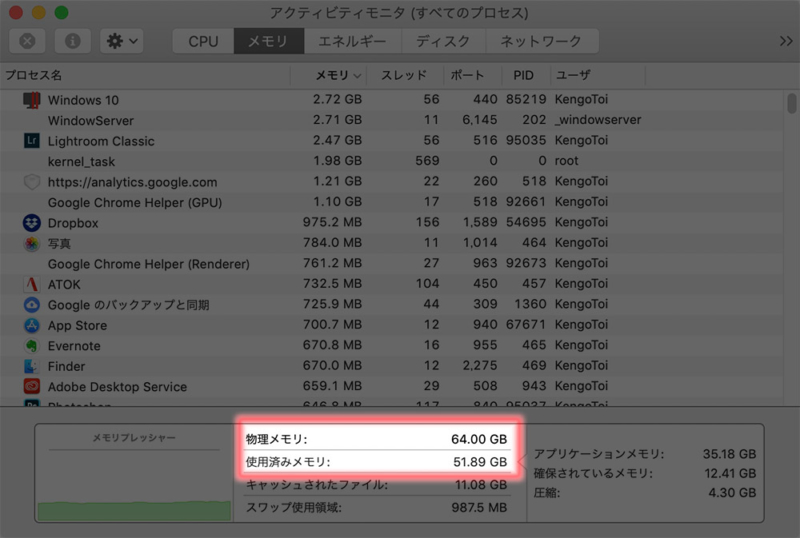Image resolution: width=800 pixels, height=538 pixels.
Task: Select the WindowServer process row
Action: pos(391,120)
